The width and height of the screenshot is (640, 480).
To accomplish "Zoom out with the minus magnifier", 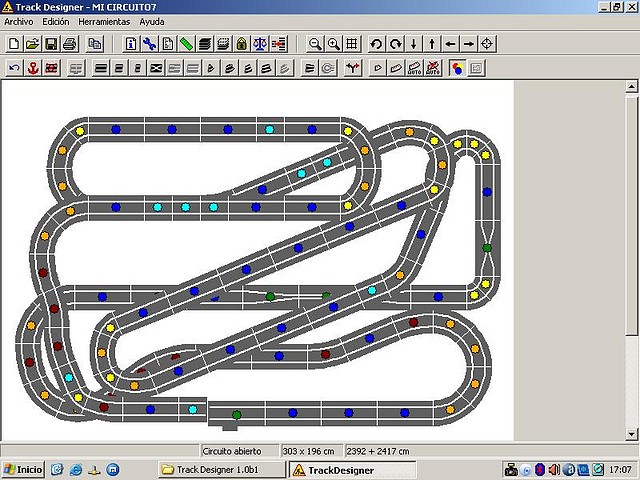I will (315, 44).
